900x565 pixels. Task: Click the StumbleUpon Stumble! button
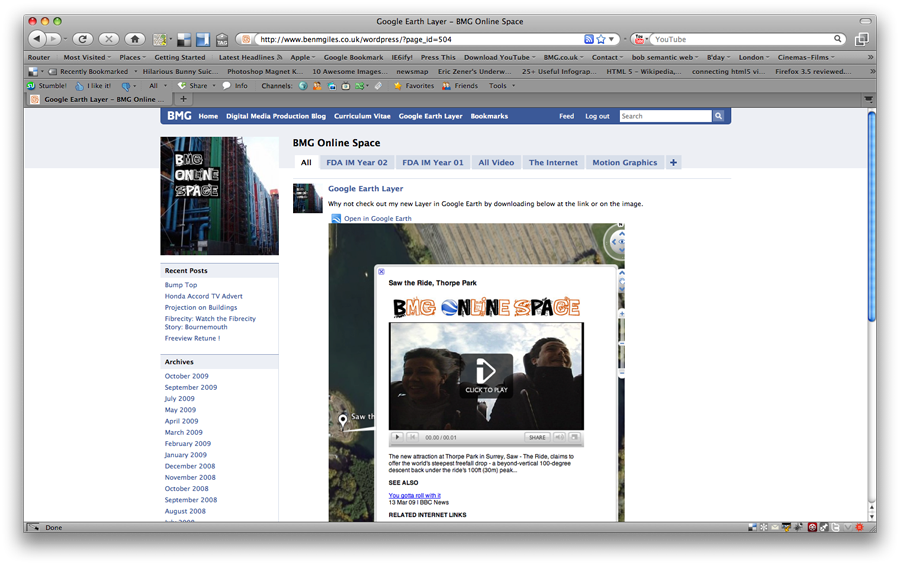click(x=47, y=86)
